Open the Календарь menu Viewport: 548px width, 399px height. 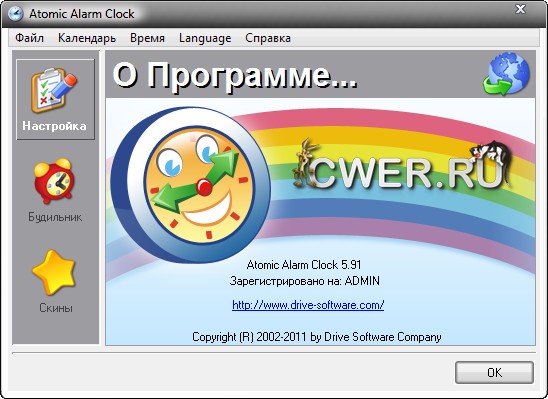click(87, 38)
